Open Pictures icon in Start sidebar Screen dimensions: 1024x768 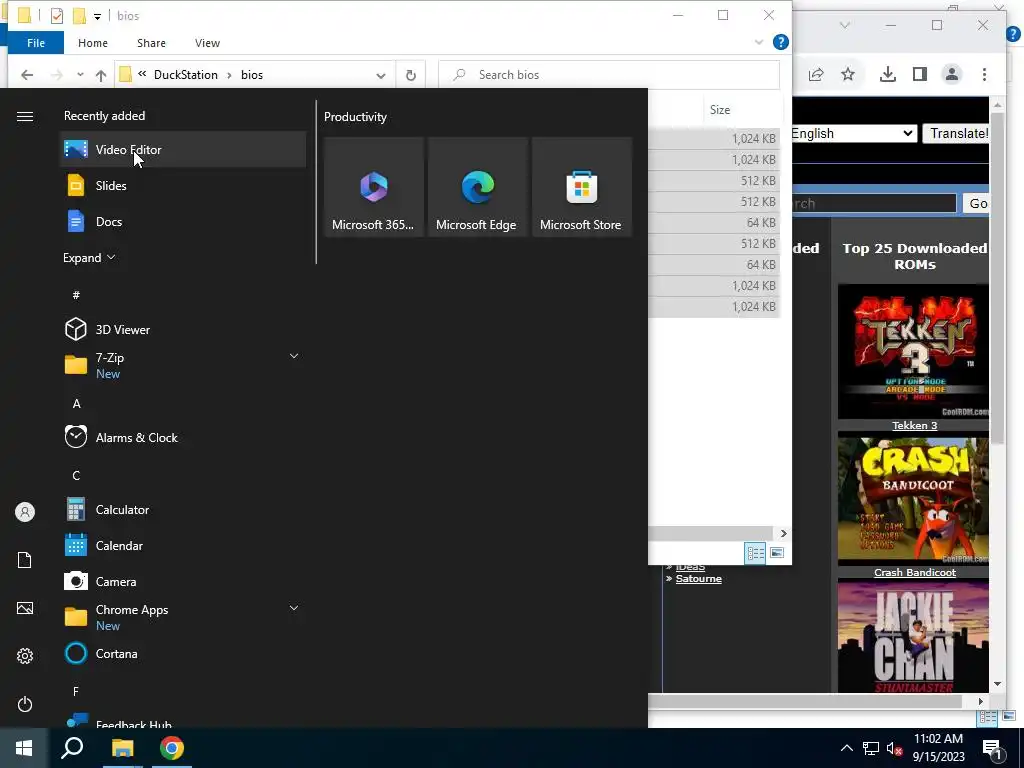pyautogui.click(x=25, y=608)
